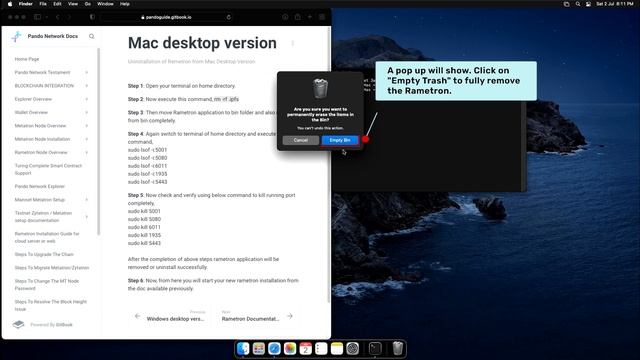Go forward in Safari
The height and width of the screenshot is (360, 640).
click(x=69, y=17)
